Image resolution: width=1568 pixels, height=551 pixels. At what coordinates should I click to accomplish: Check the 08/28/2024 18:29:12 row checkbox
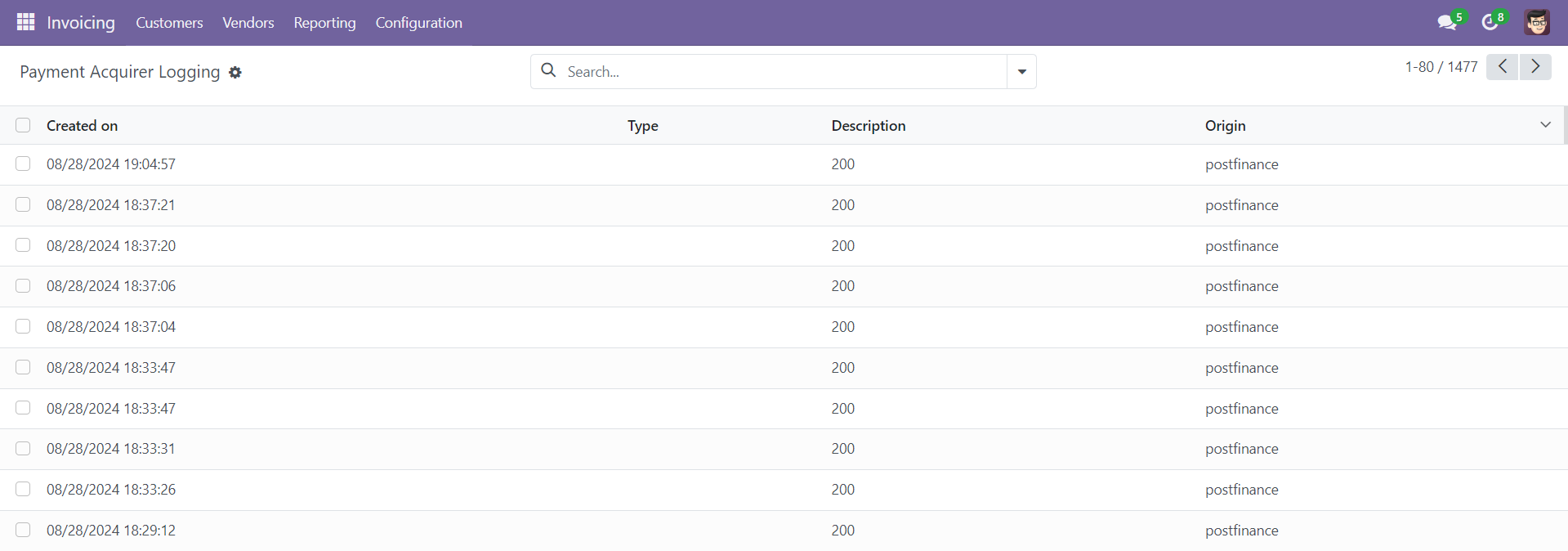point(23,530)
